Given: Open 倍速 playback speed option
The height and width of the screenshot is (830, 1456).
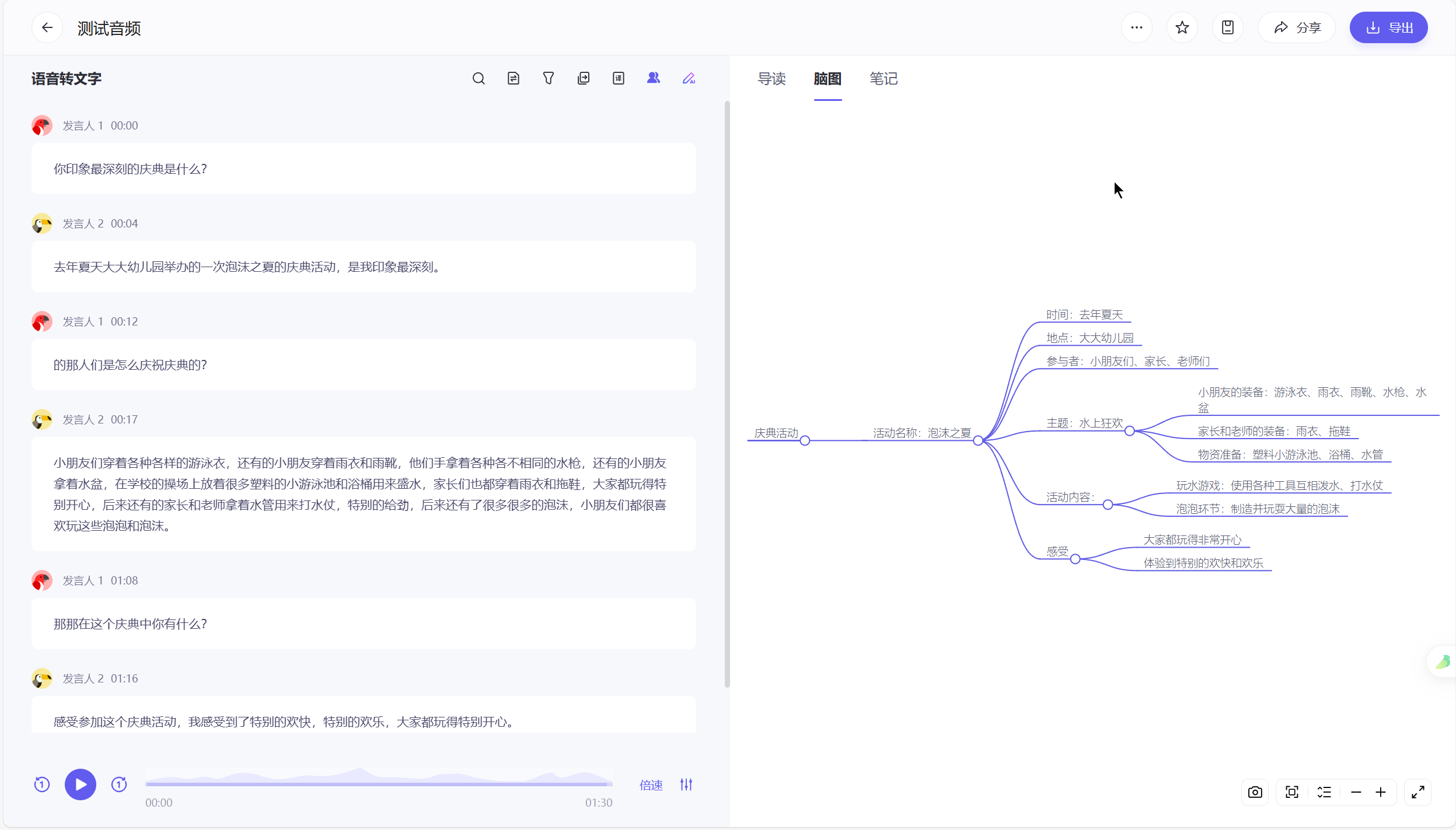Looking at the screenshot, I should click(x=651, y=785).
